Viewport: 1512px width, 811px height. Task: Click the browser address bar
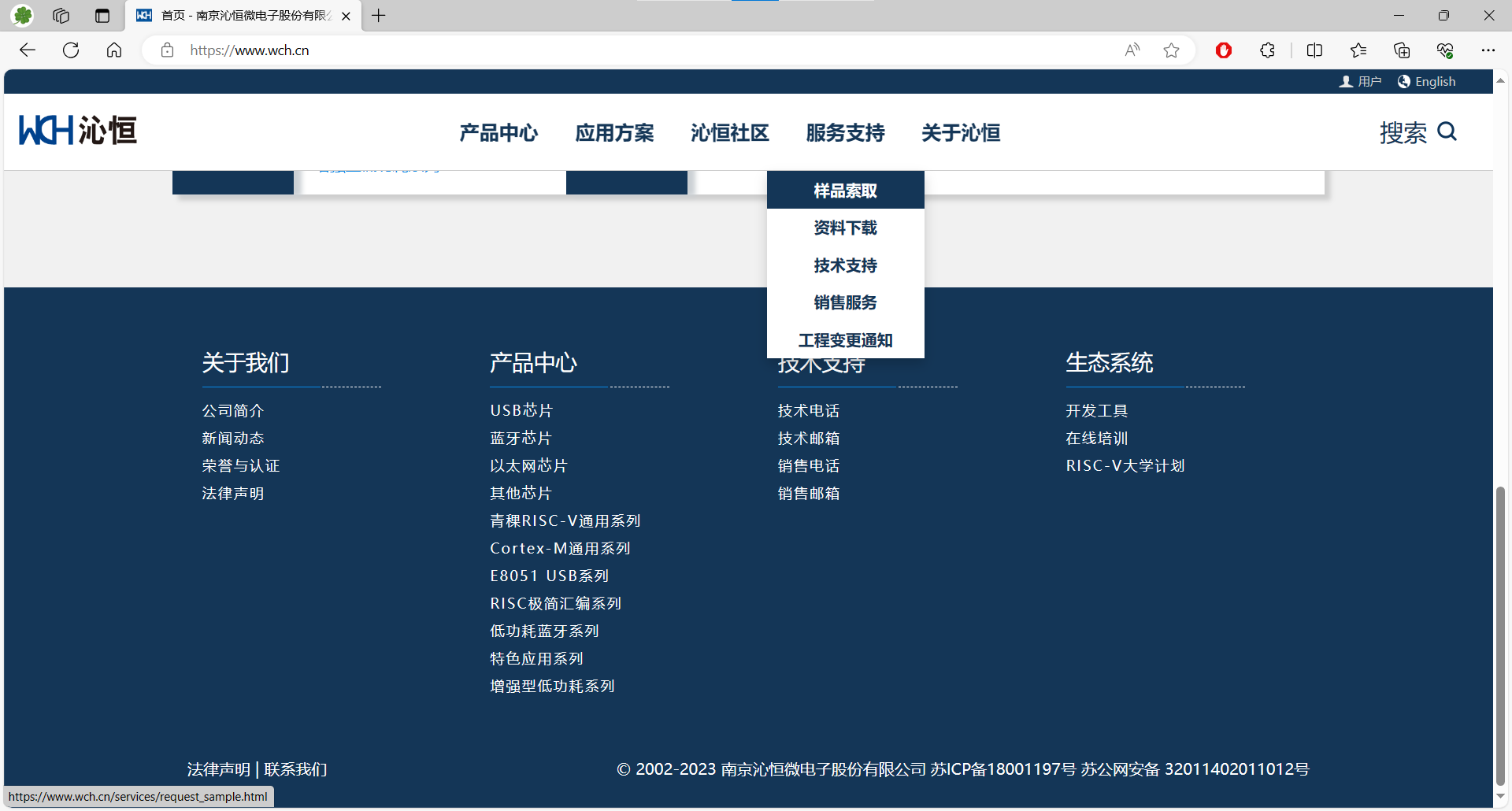pos(630,50)
